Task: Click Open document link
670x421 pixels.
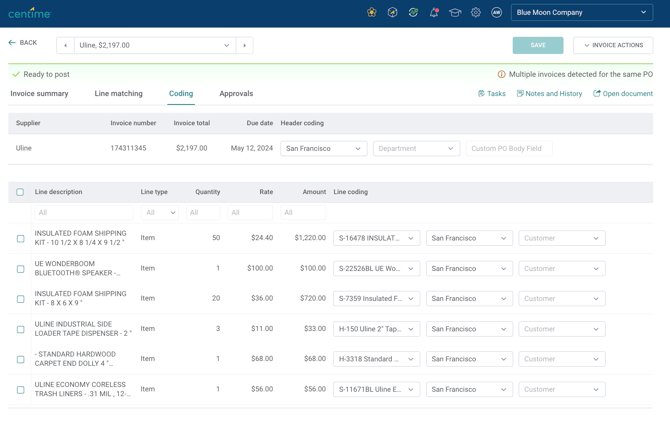Action: (x=623, y=94)
